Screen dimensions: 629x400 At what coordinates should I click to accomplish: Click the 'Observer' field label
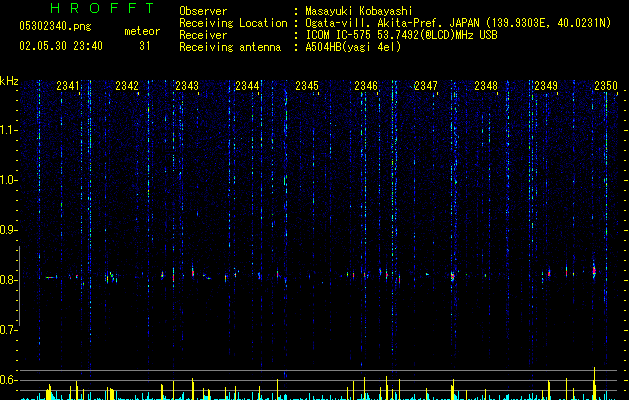(203, 11)
